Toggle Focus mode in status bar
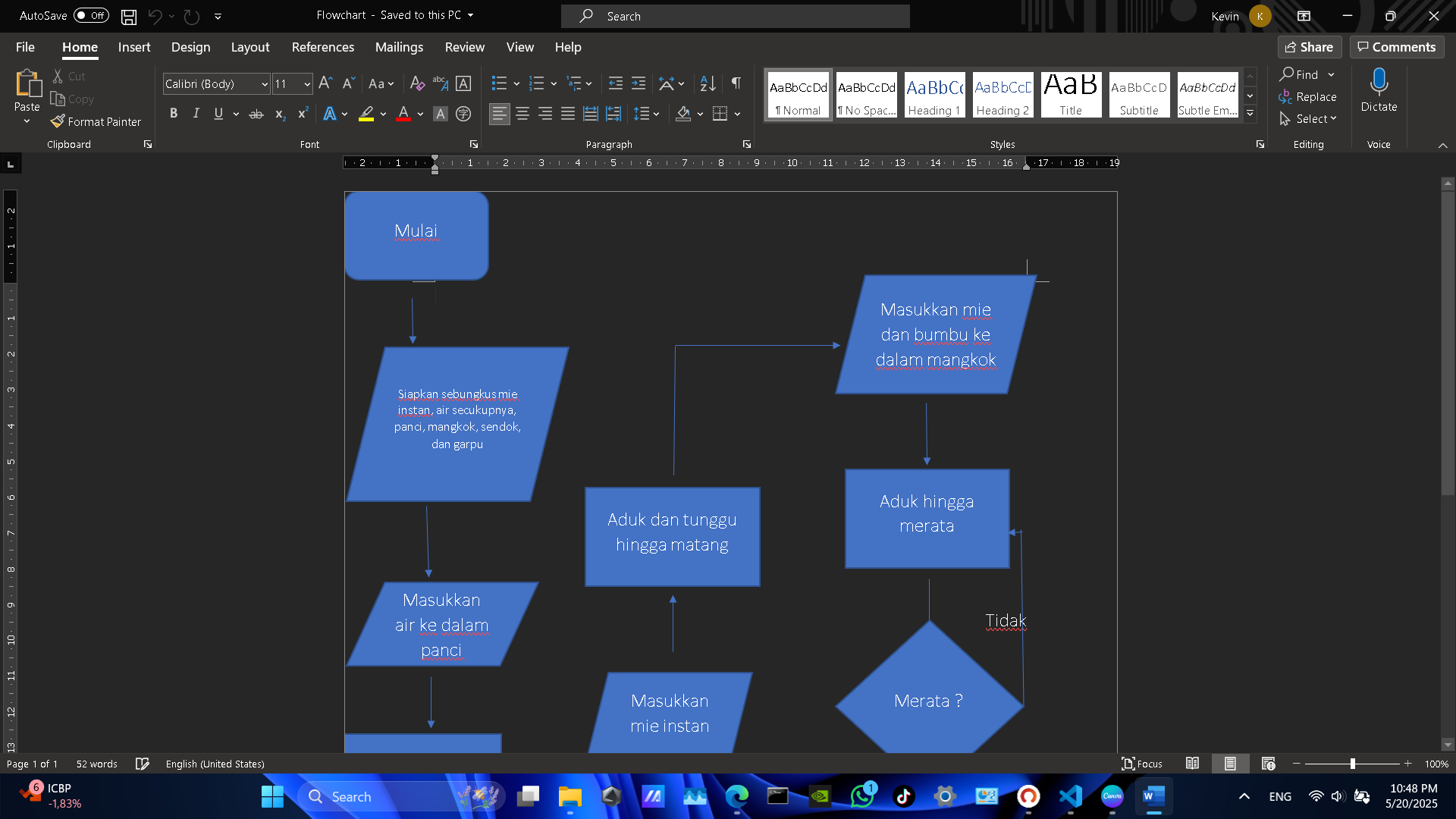 (x=1142, y=764)
